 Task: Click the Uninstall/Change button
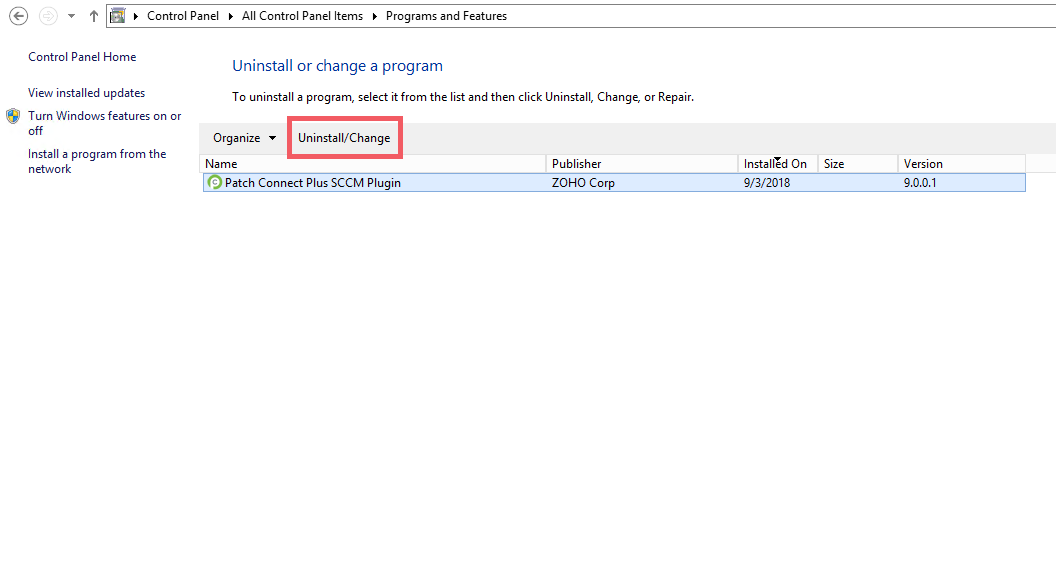click(x=344, y=138)
